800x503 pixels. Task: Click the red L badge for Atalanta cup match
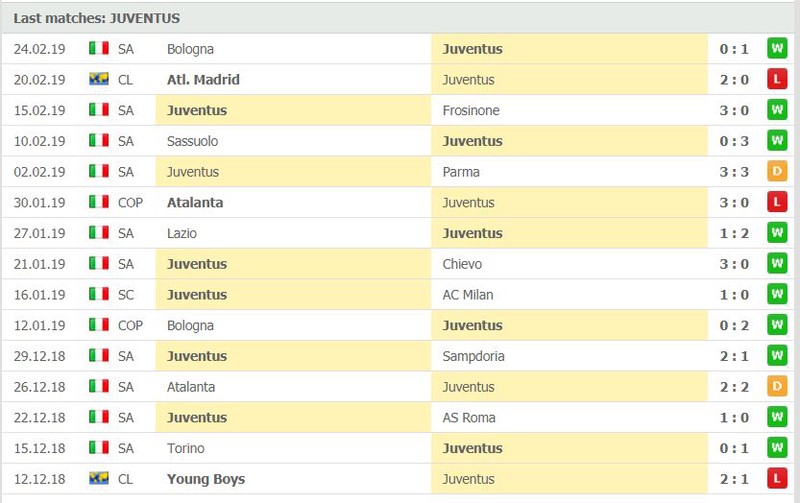777,202
